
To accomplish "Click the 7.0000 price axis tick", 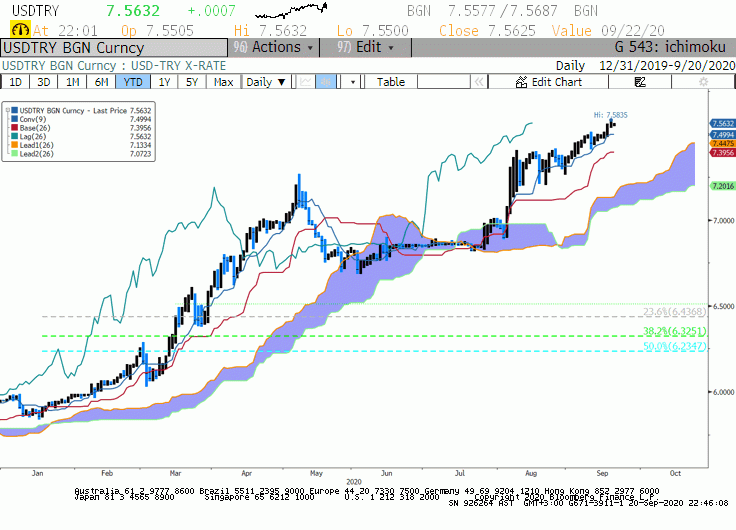I will pos(723,220).
